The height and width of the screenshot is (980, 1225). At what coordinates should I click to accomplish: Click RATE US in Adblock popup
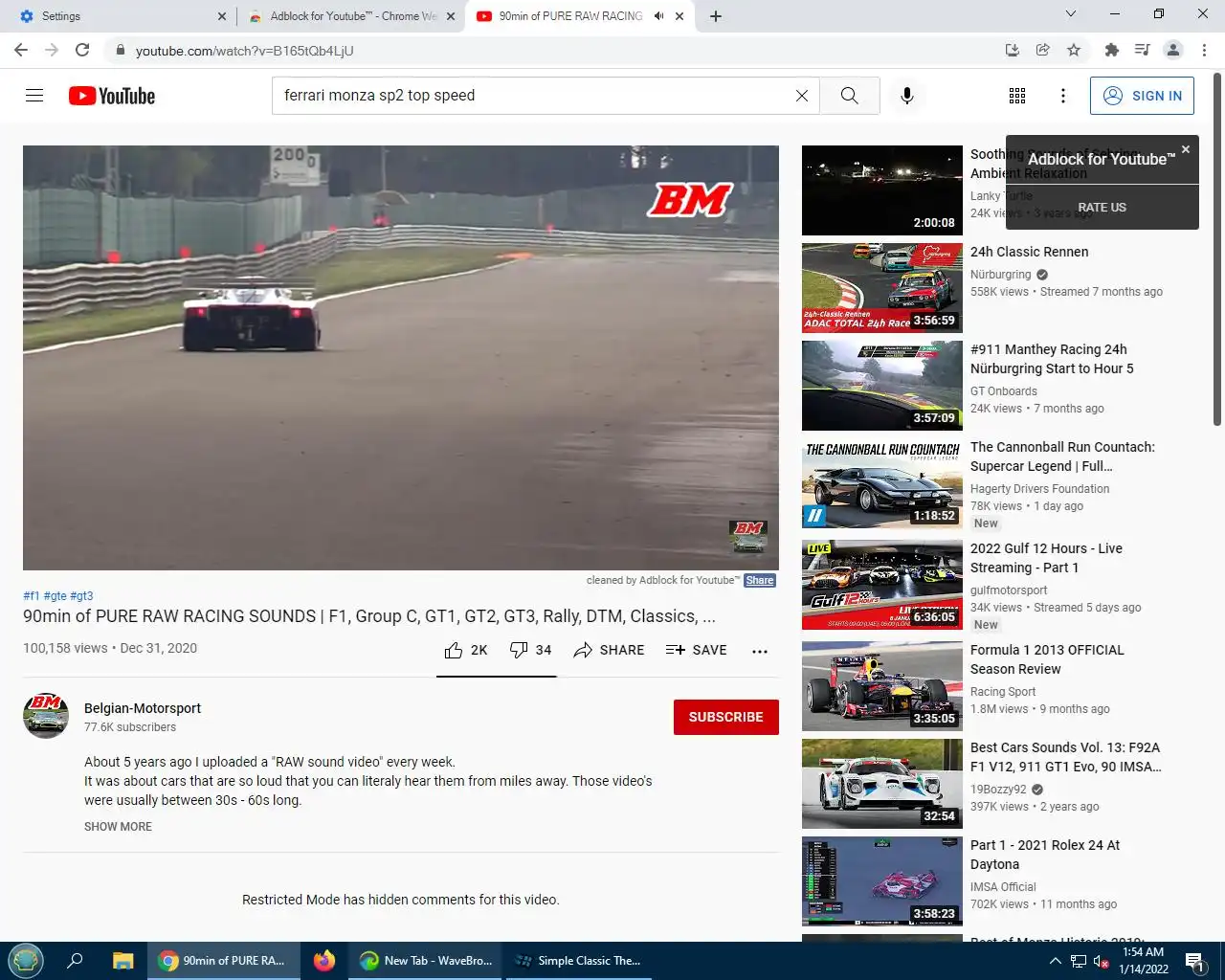coord(1102,207)
